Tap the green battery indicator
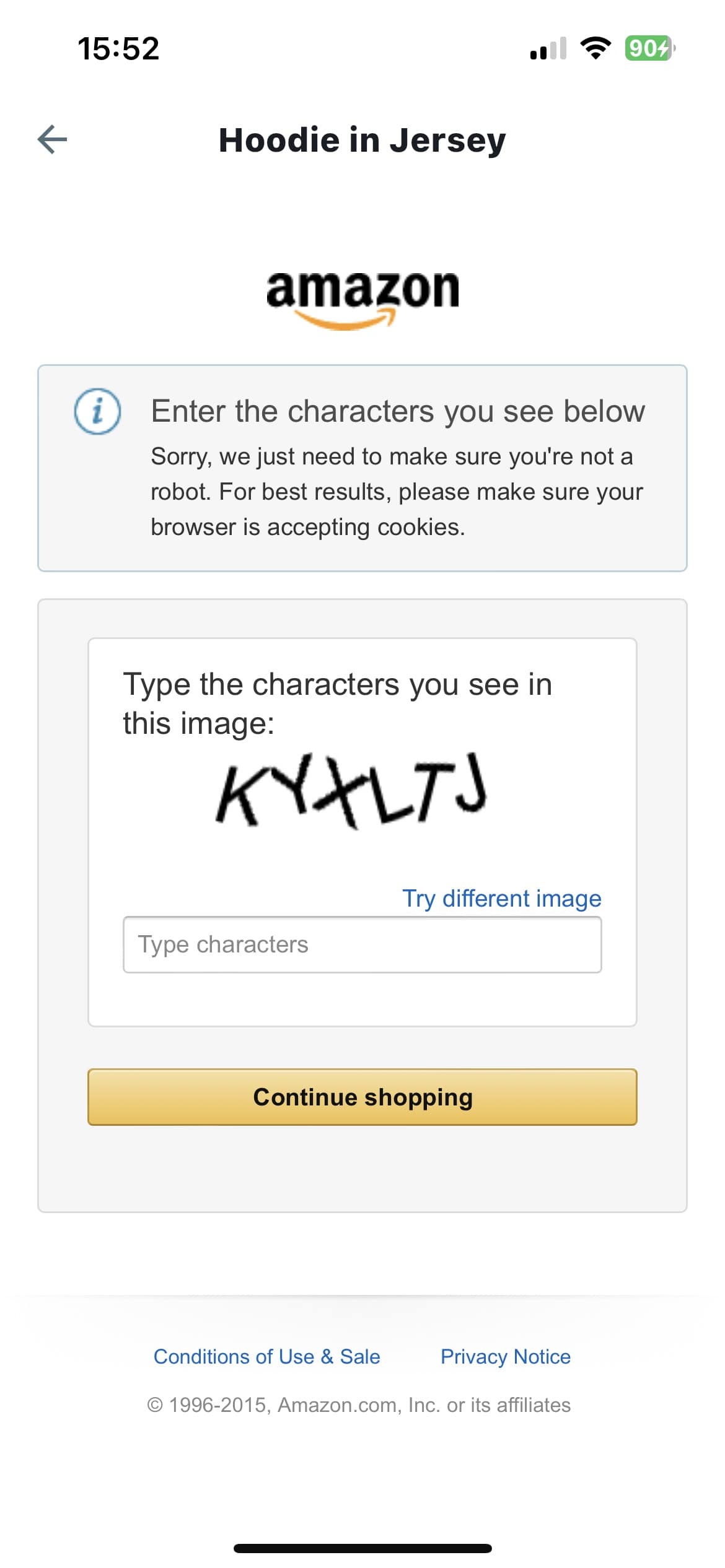Image resolution: width=725 pixels, height=1568 pixels. point(649,48)
